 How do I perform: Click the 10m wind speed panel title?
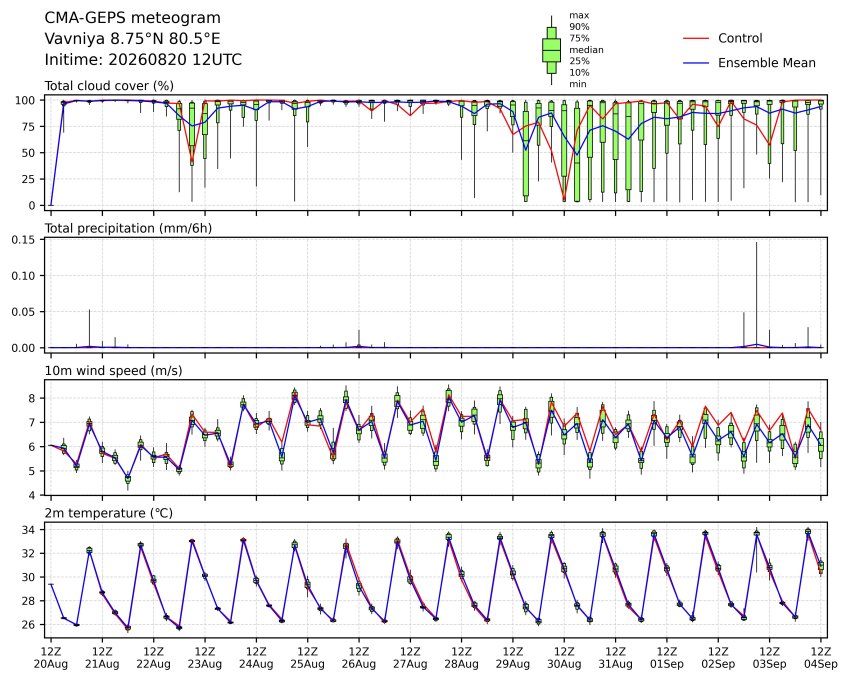[113, 371]
